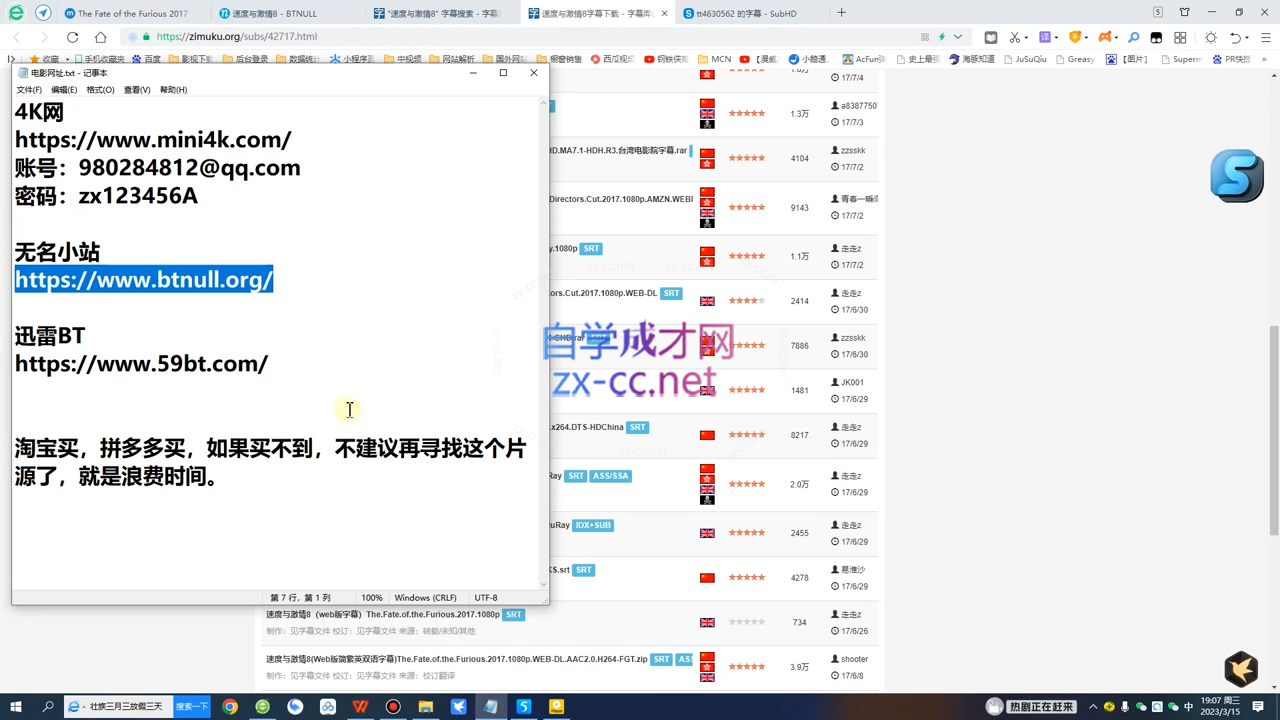
Task: Click Notepad scrollbar down arrow
Action: (x=544, y=583)
